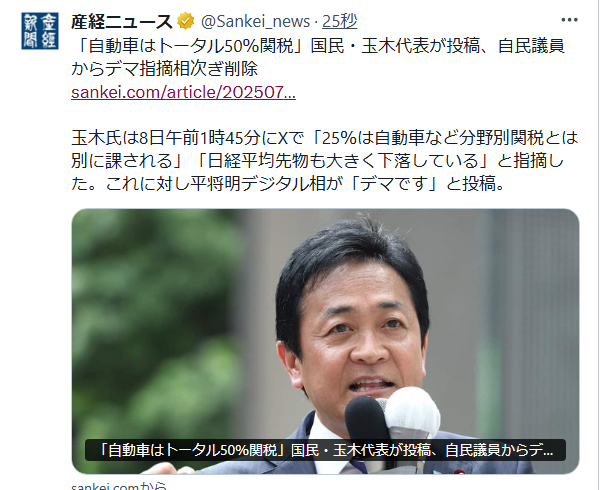The image size is (600, 490).
Task: Click the black caption overlay on preview card
Action: (325, 450)
